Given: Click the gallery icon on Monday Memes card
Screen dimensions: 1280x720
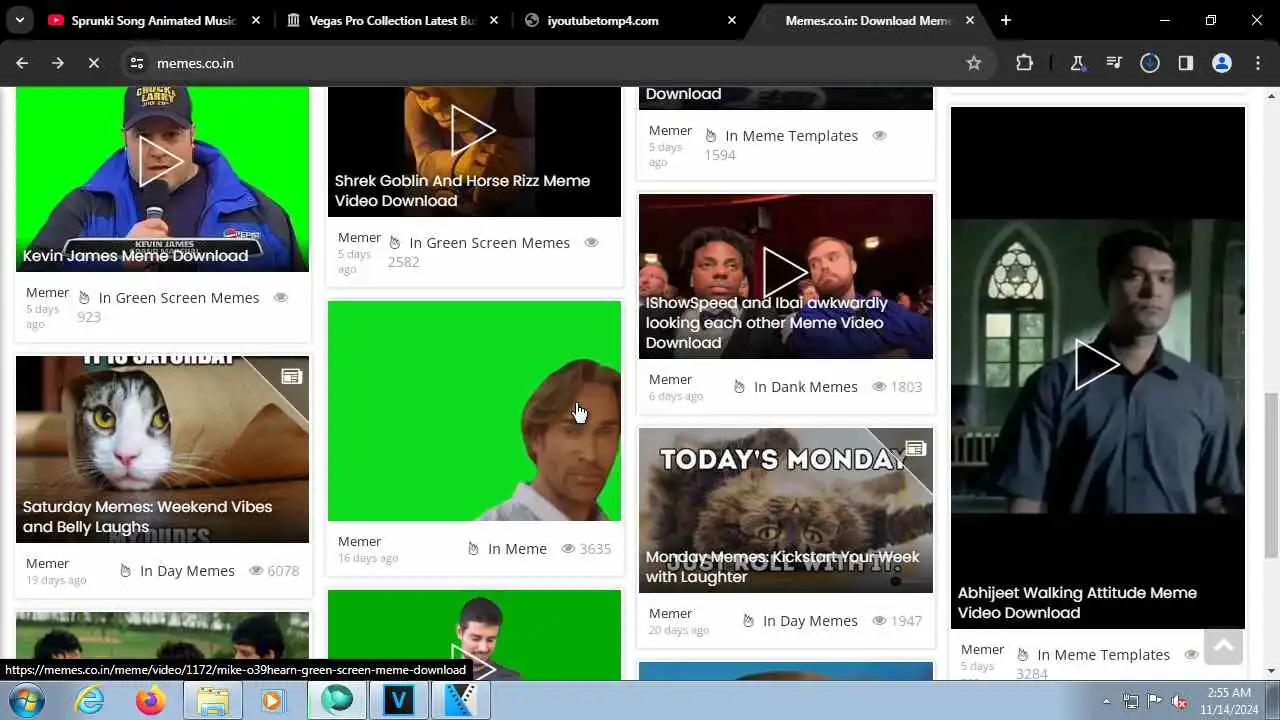Looking at the screenshot, I should [915, 448].
